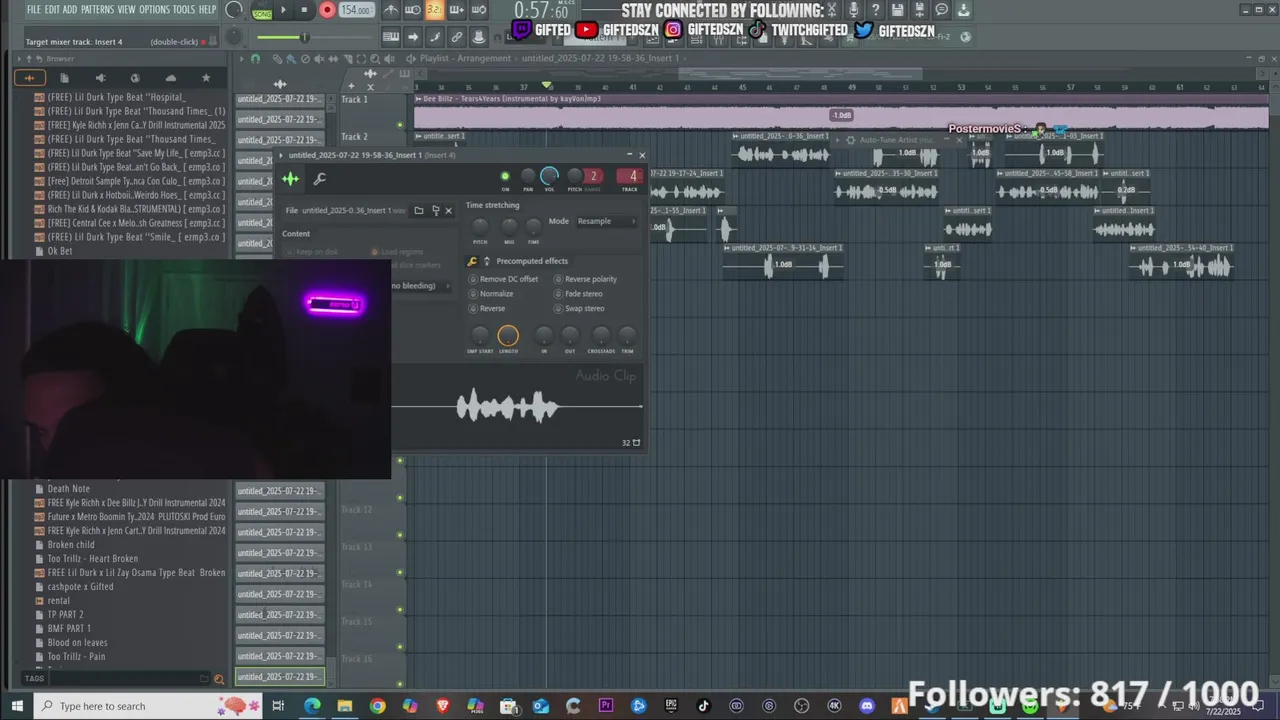Click the red Record button
This screenshot has width=1280, height=720.
tap(327, 10)
